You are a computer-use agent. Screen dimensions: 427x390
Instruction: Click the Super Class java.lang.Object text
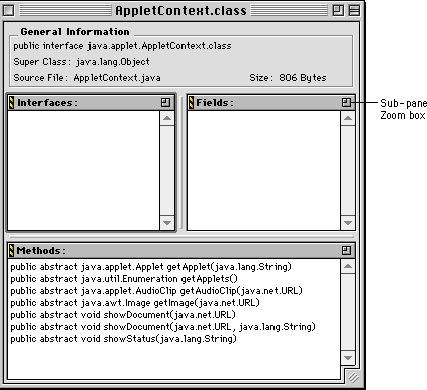tap(81, 62)
